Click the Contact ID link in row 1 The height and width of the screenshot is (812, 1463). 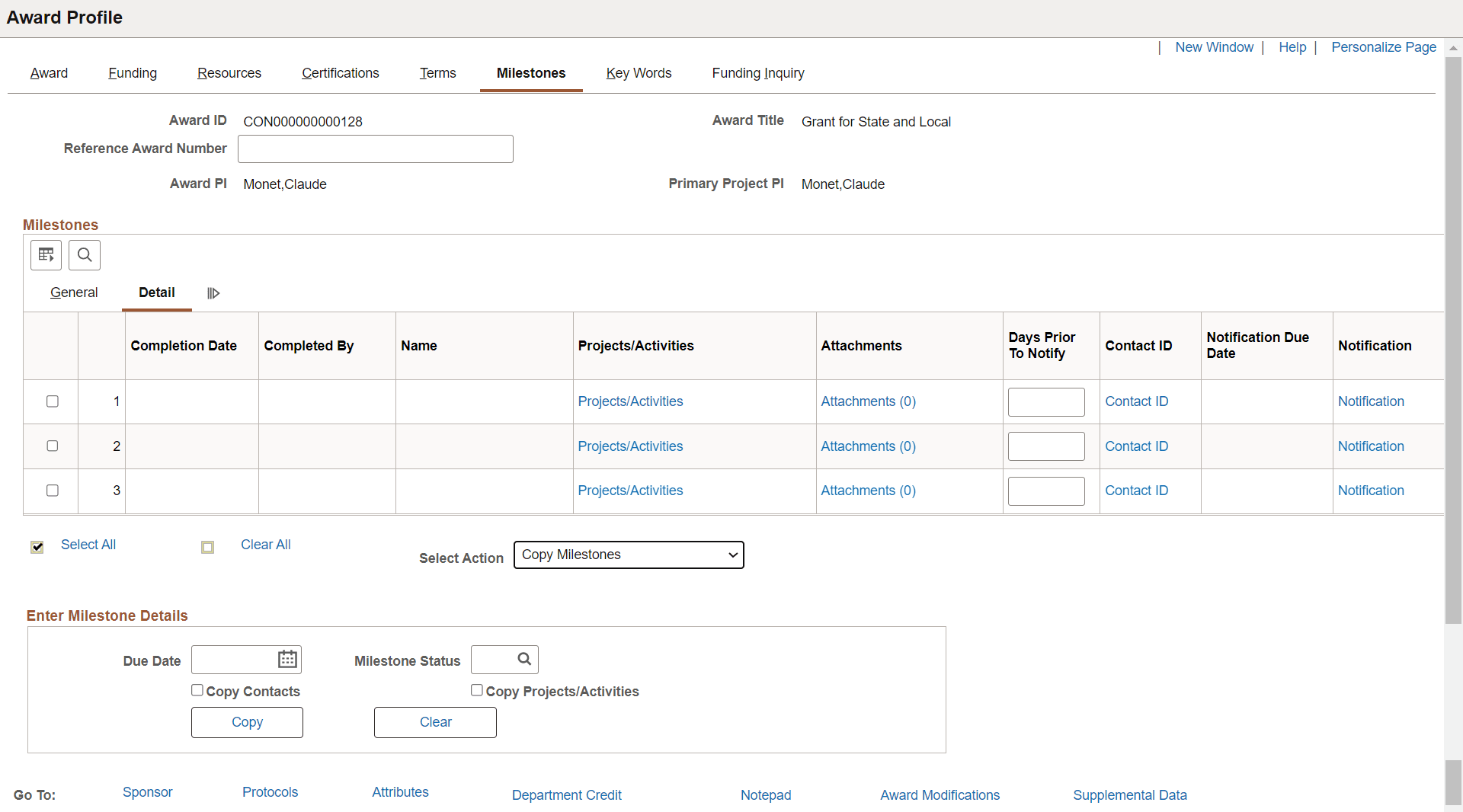(1136, 401)
